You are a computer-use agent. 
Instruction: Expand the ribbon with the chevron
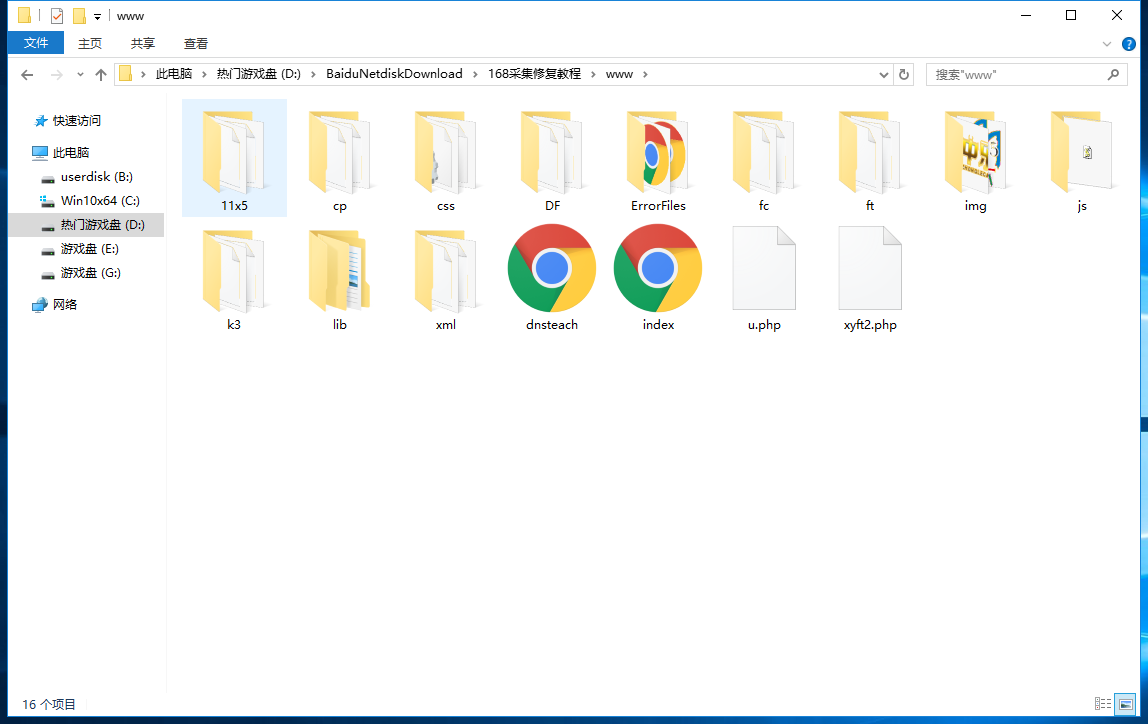[1107, 44]
